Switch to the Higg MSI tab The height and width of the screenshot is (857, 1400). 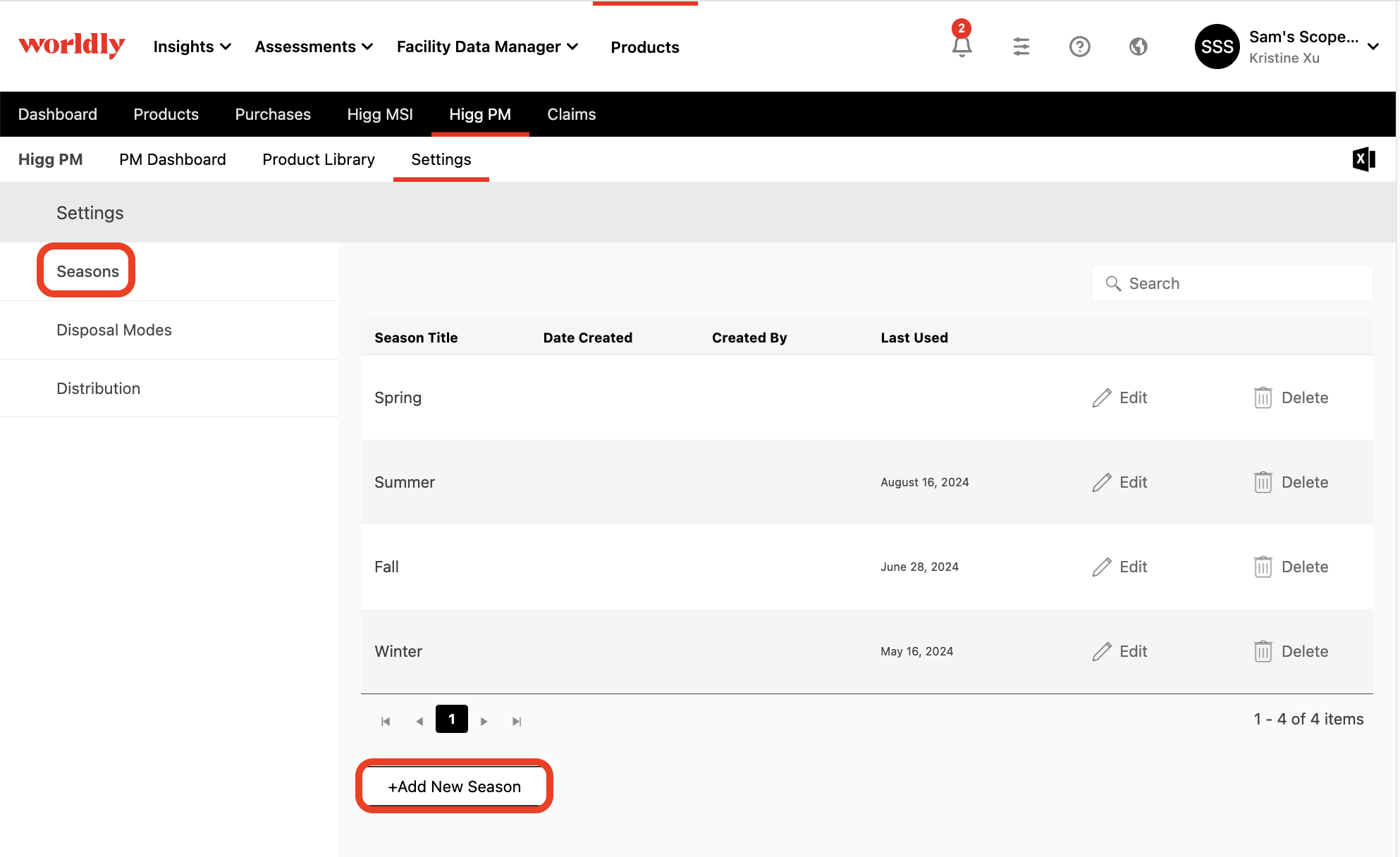380,114
